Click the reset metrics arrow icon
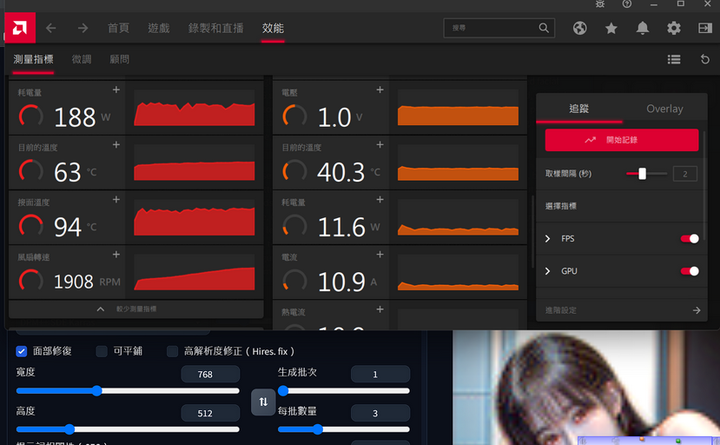Image resolution: width=720 pixels, height=445 pixels. (x=705, y=59)
